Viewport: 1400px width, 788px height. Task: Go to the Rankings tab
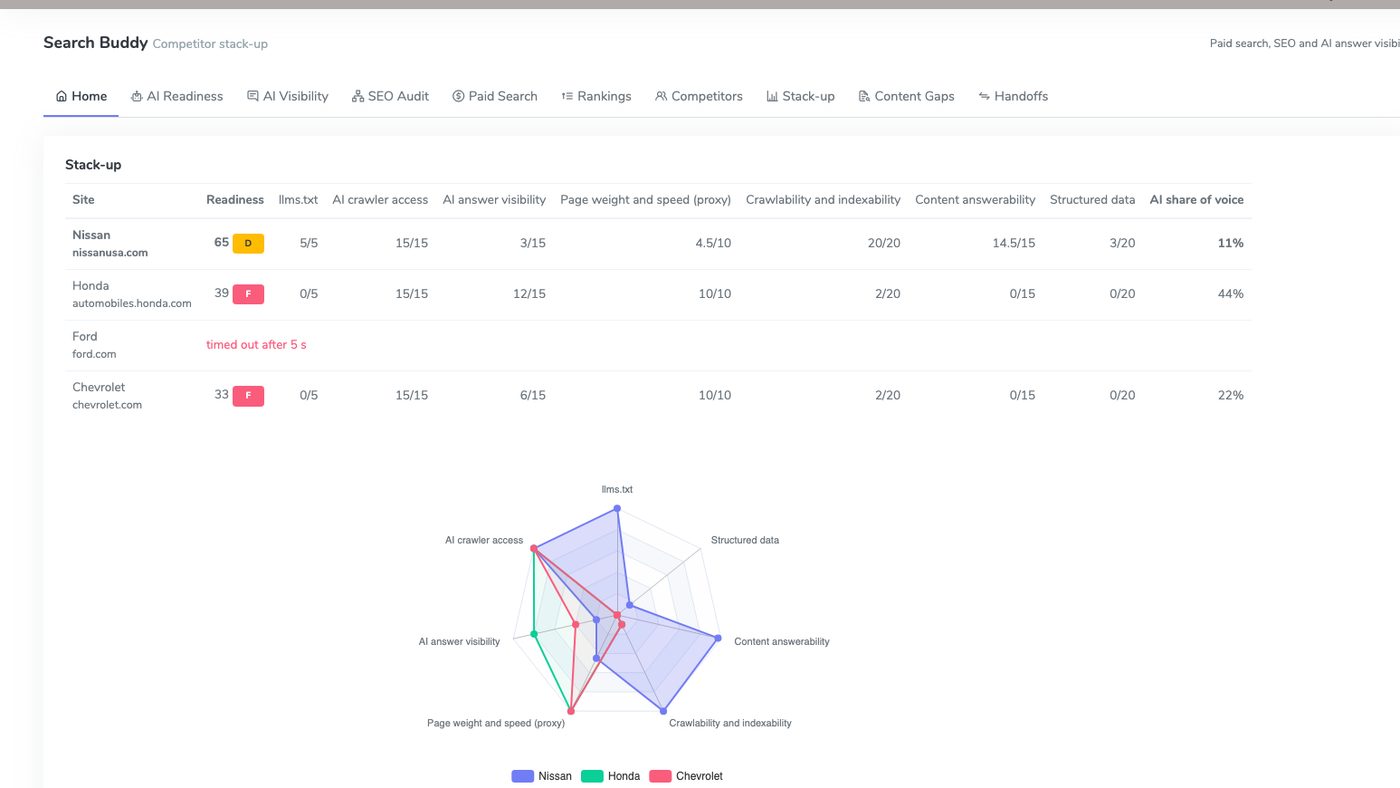tap(596, 97)
